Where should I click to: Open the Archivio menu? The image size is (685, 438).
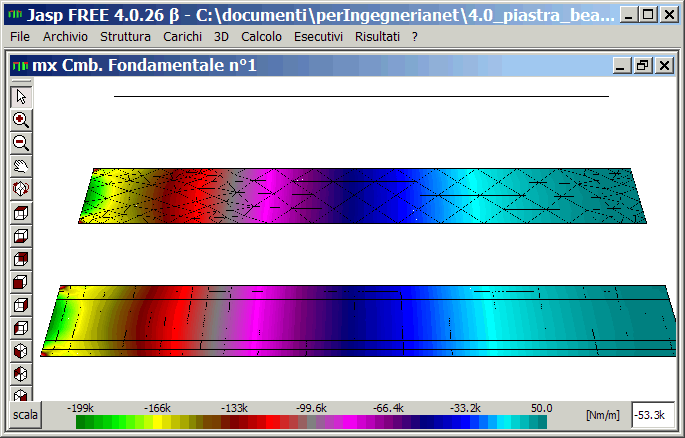click(x=65, y=37)
